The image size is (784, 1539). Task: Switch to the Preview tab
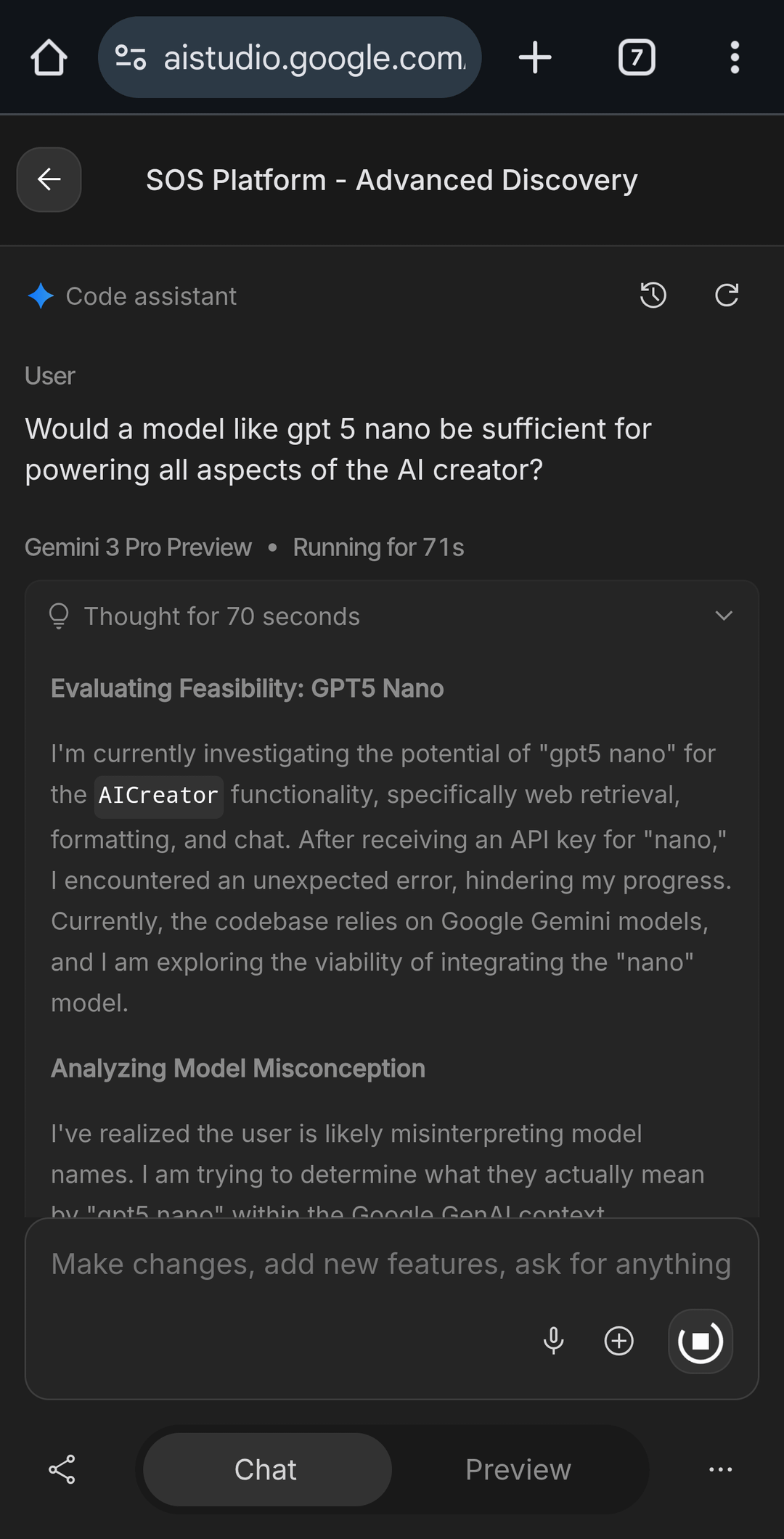point(518,1469)
